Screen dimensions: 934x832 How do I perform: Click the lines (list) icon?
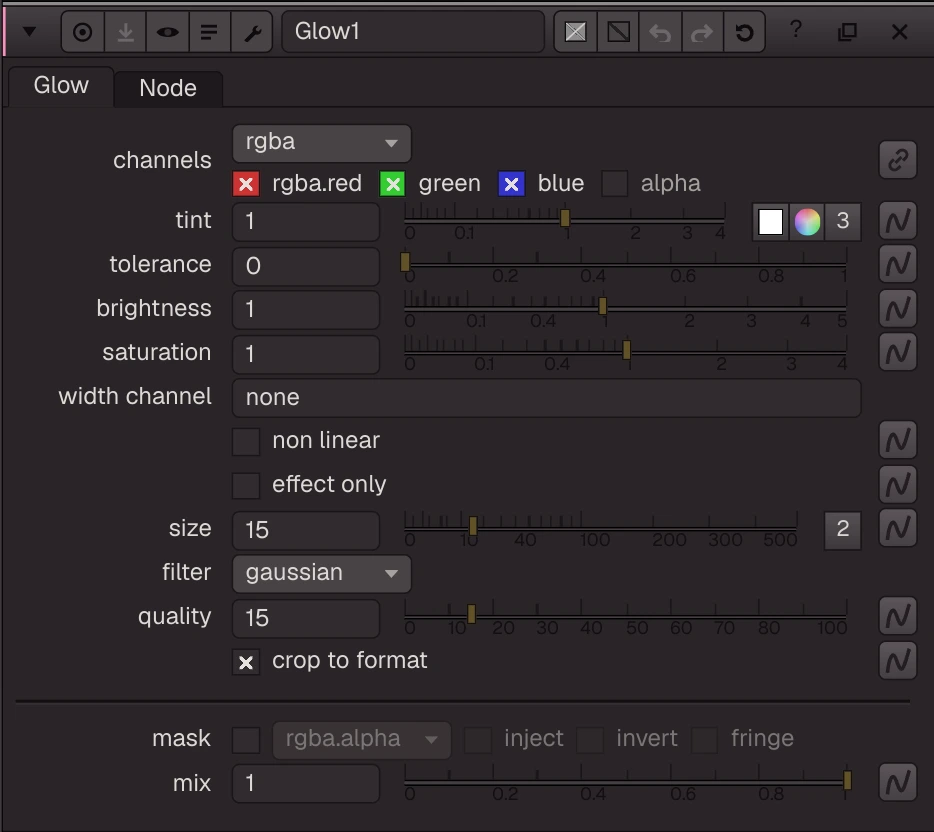209,32
